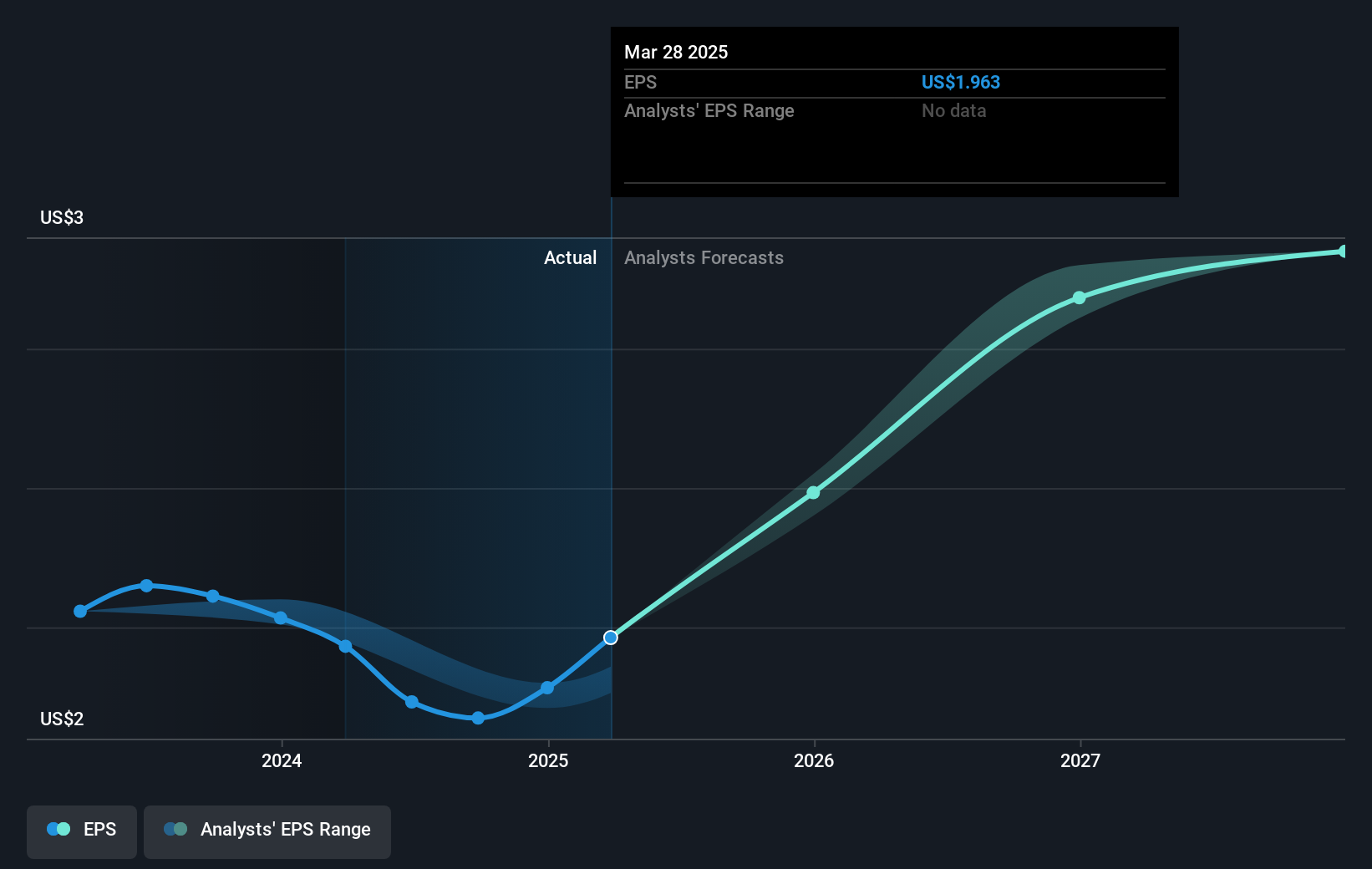This screenshot has height=869, width=1372.
Task: Select the highlighted Mar 28 2025 EPS point
Action: click(611, 638)
